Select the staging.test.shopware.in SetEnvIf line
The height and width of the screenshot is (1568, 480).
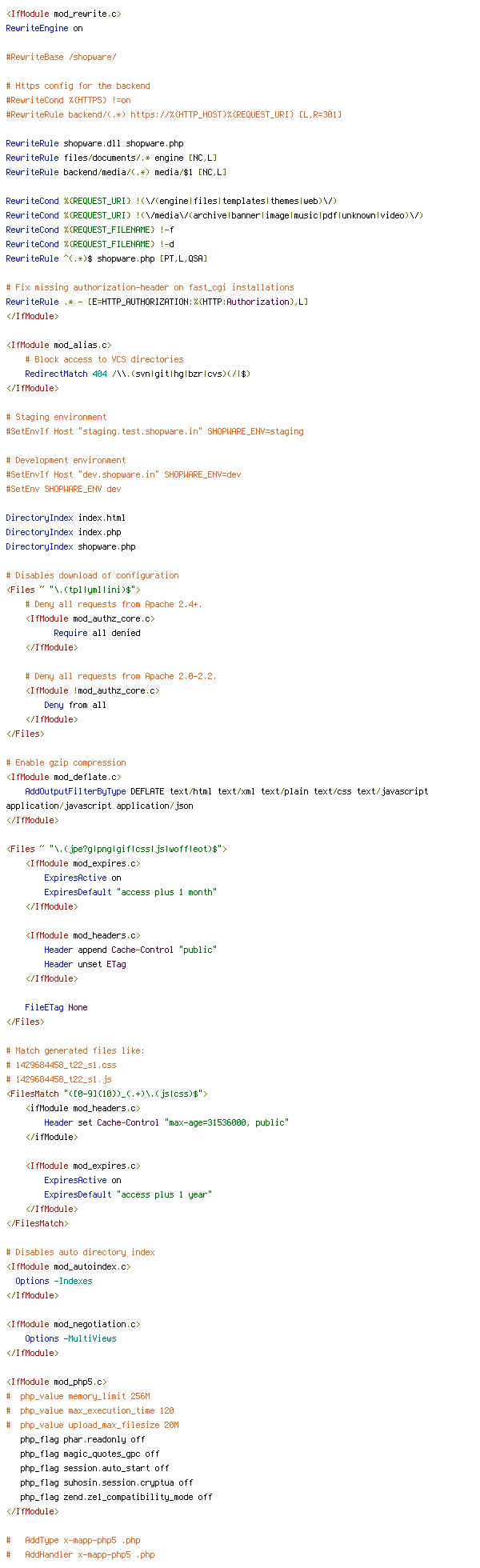coord(154,431)
